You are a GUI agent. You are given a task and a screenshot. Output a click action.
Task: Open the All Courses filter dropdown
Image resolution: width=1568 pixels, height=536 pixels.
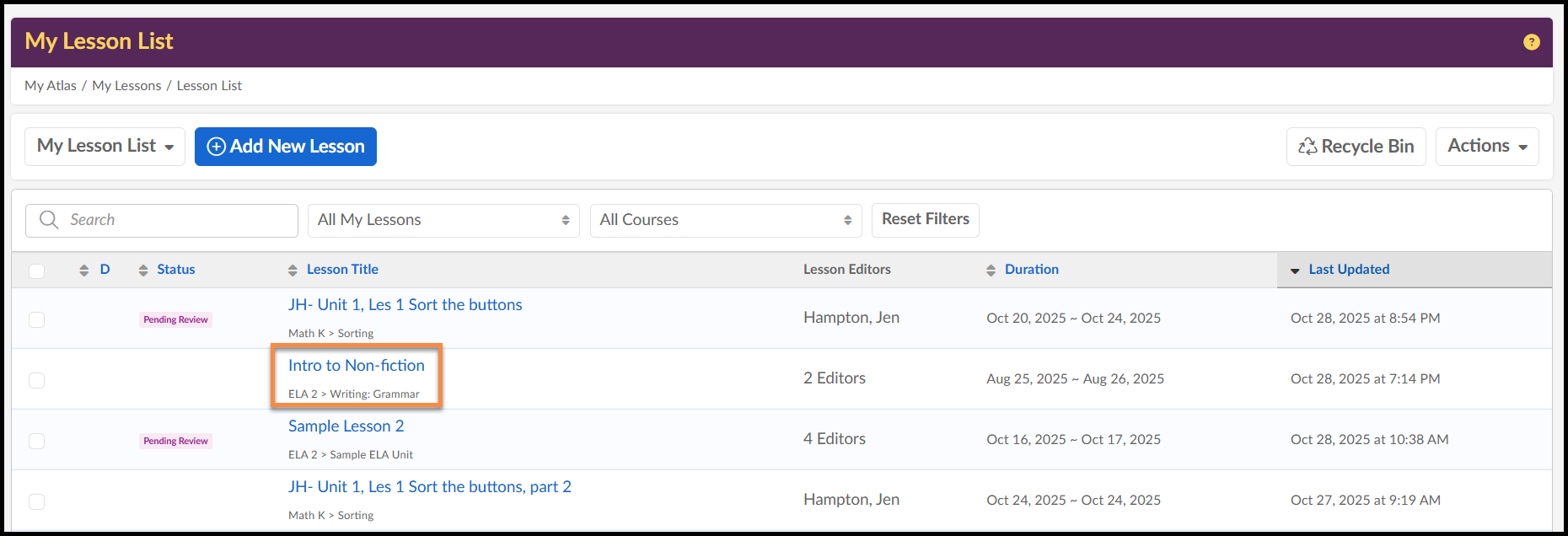(x=725, y=220)
